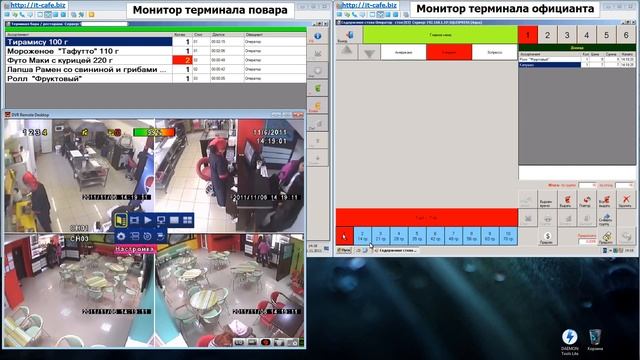Select table tab 5 in waiter terminal

pos(606,35)
